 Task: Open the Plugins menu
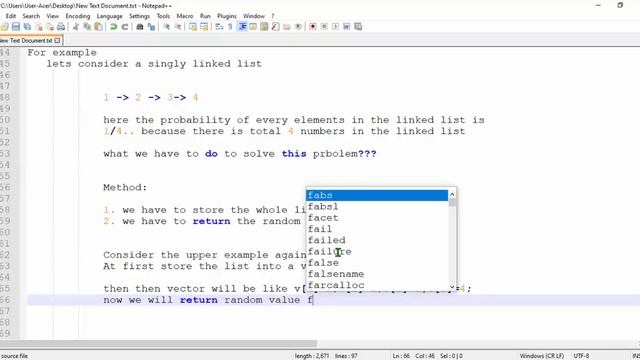tap(227, 16)
